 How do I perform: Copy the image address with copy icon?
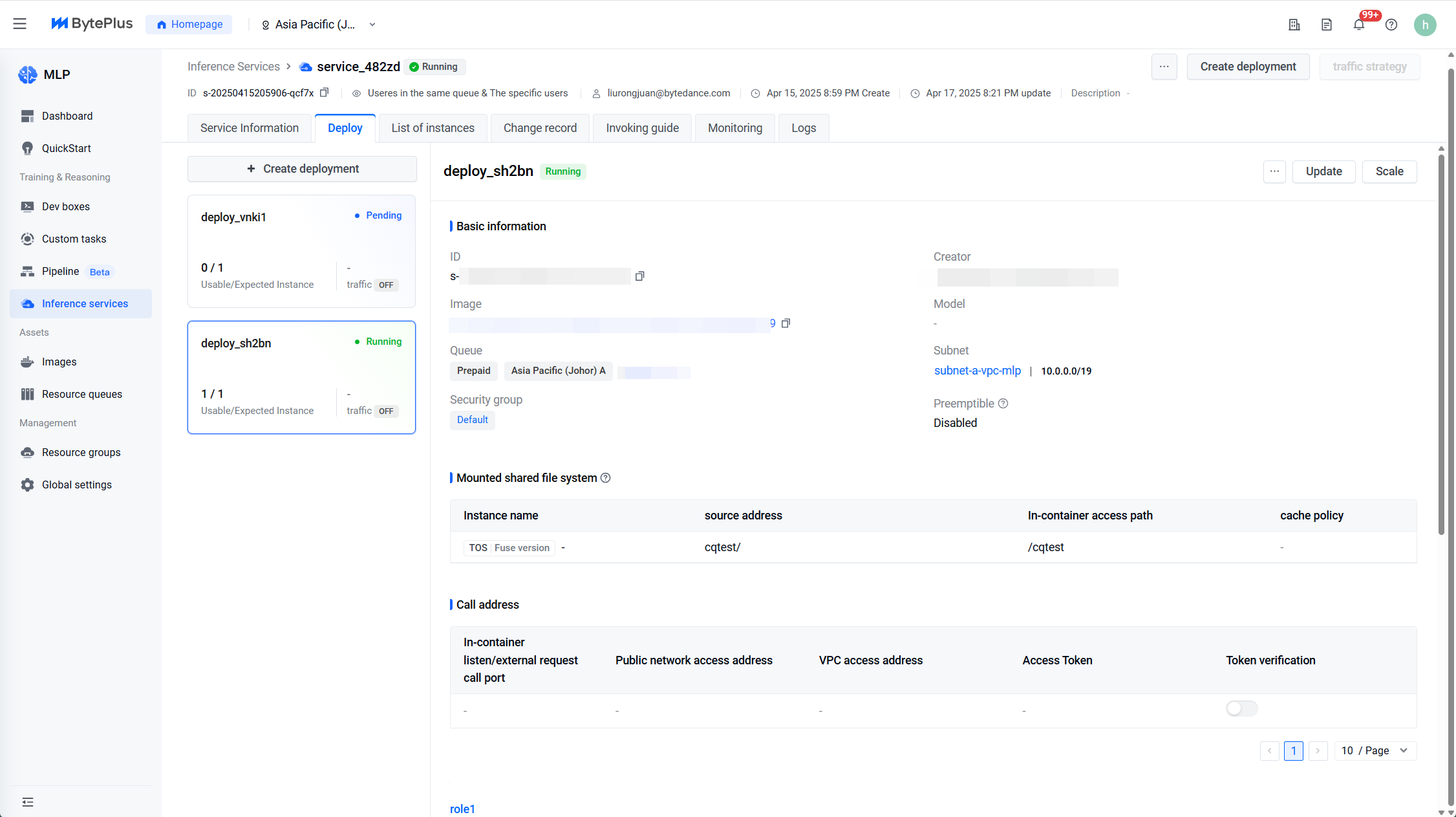click(786, 323)
